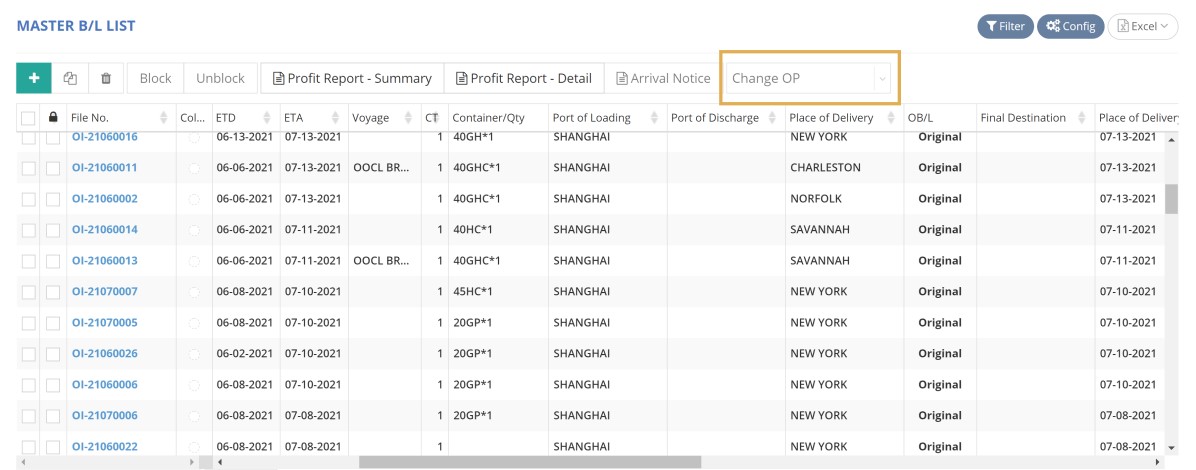Open Profit Report - Summary
The image size is (1196, 470).
click(x=352, y=78)
